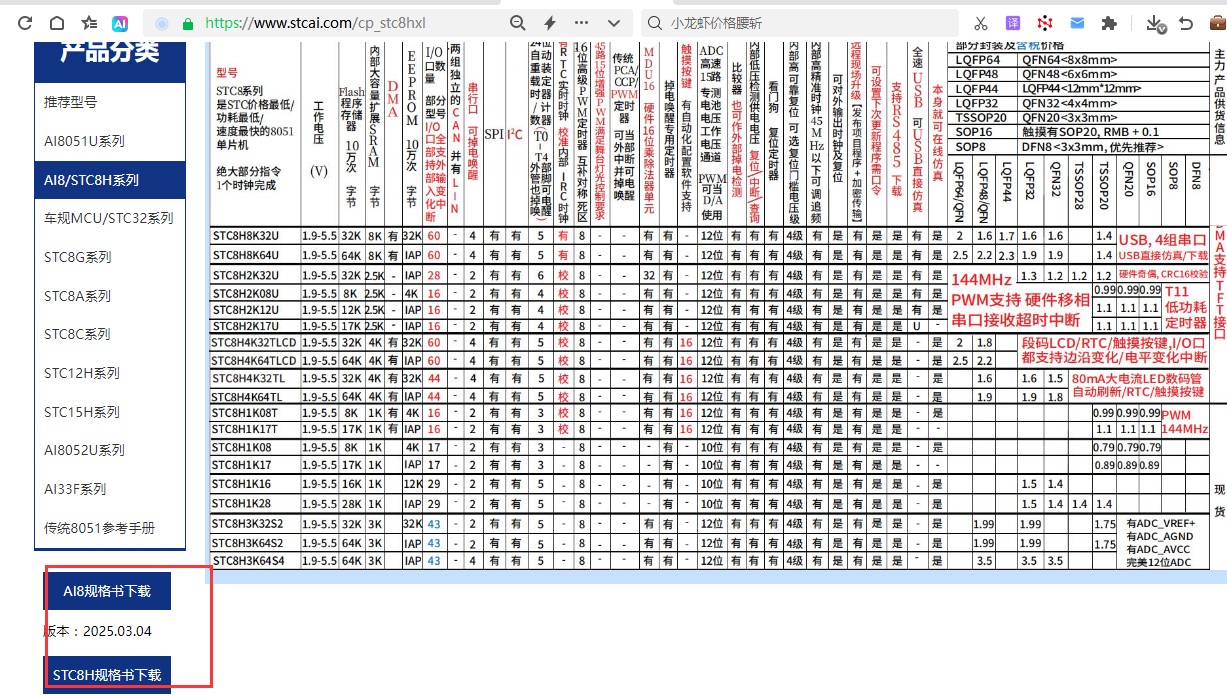This screenshot has width=1227, height=696.
Task: Open the puzzle-piece extensions manager icon
Action: click(x=1109, y=22)
